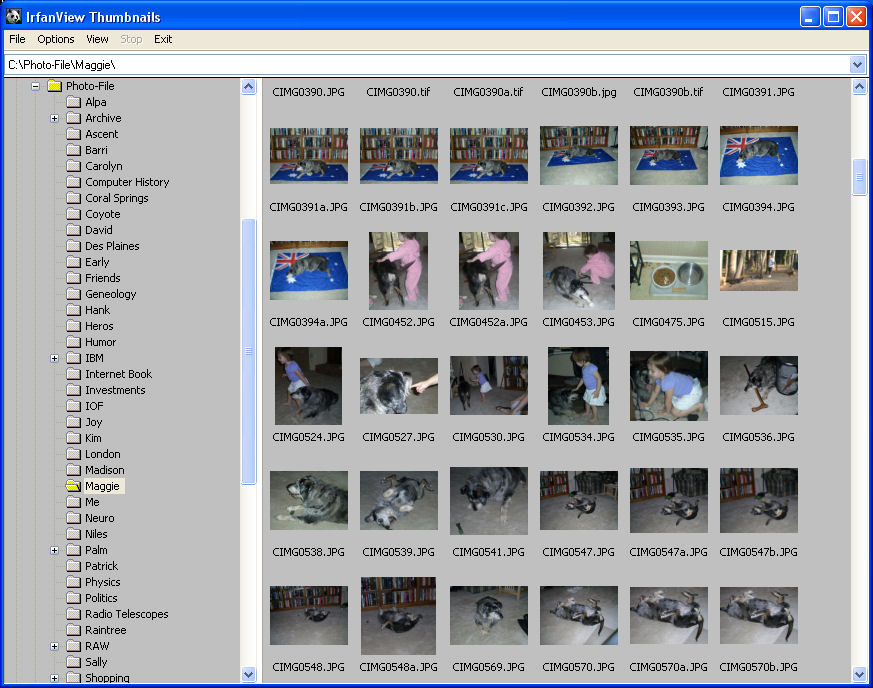Click the Coral Springs folder icon
This screenshot has height=688, width=873.
[x=73, y=198]
